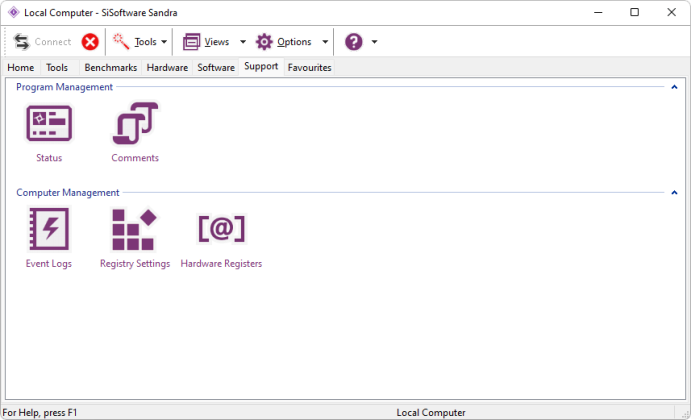
Task: Minimize the Sandra window
Action: tap(598, 12)
